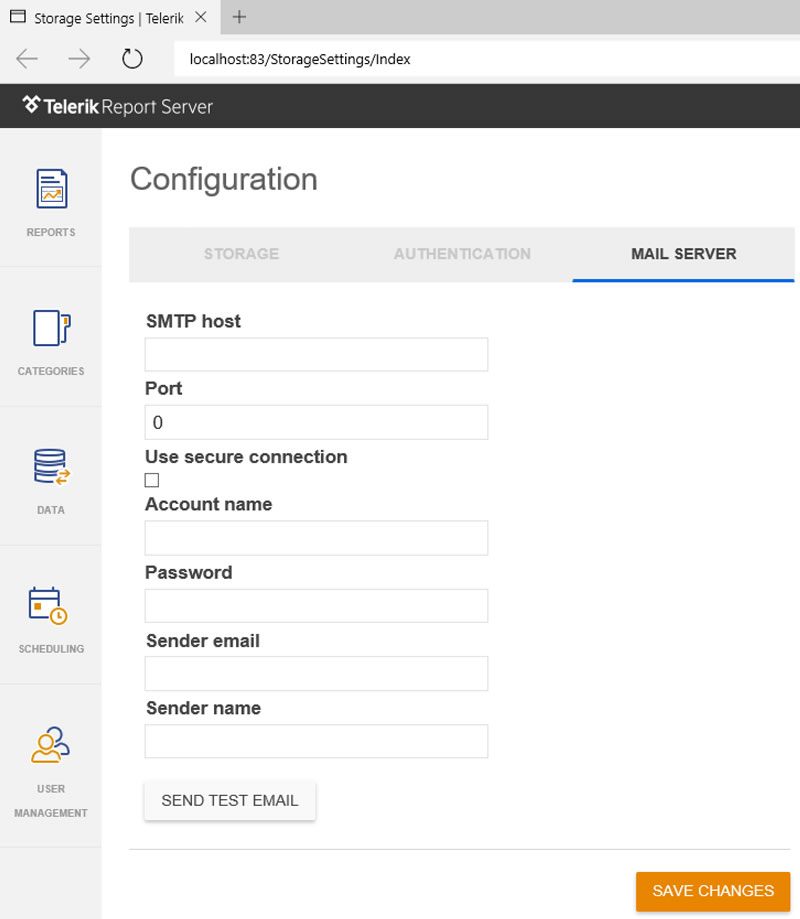Switch to the Authentication tab
The width and height of the screenshot is (800, 919).
tap(462, 254)
